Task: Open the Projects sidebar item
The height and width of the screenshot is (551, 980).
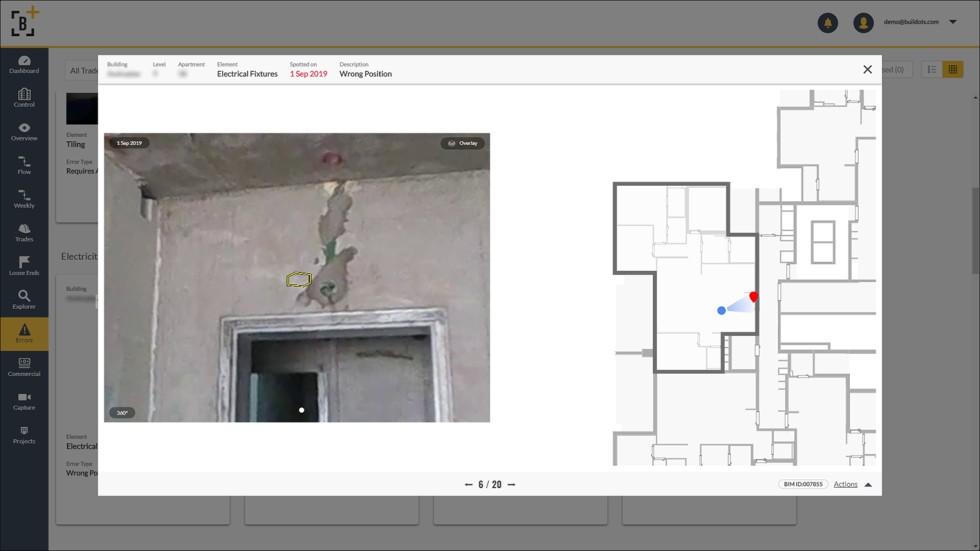Action: 24,435
